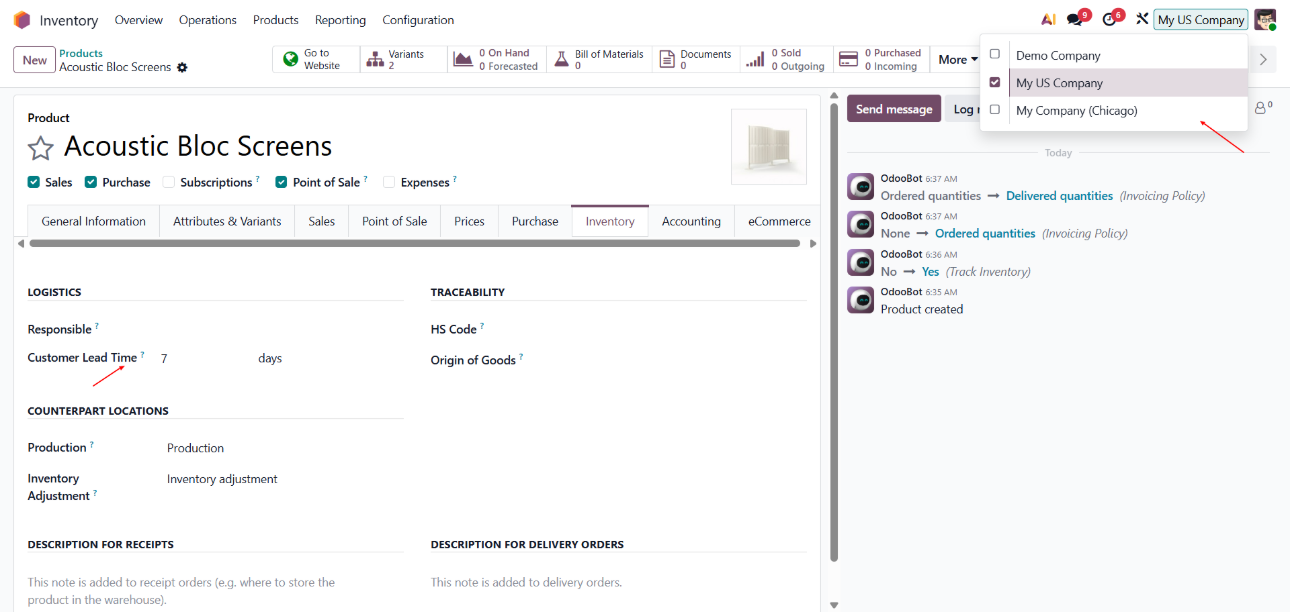Open the Configuration menu

(x=418, y=20)
